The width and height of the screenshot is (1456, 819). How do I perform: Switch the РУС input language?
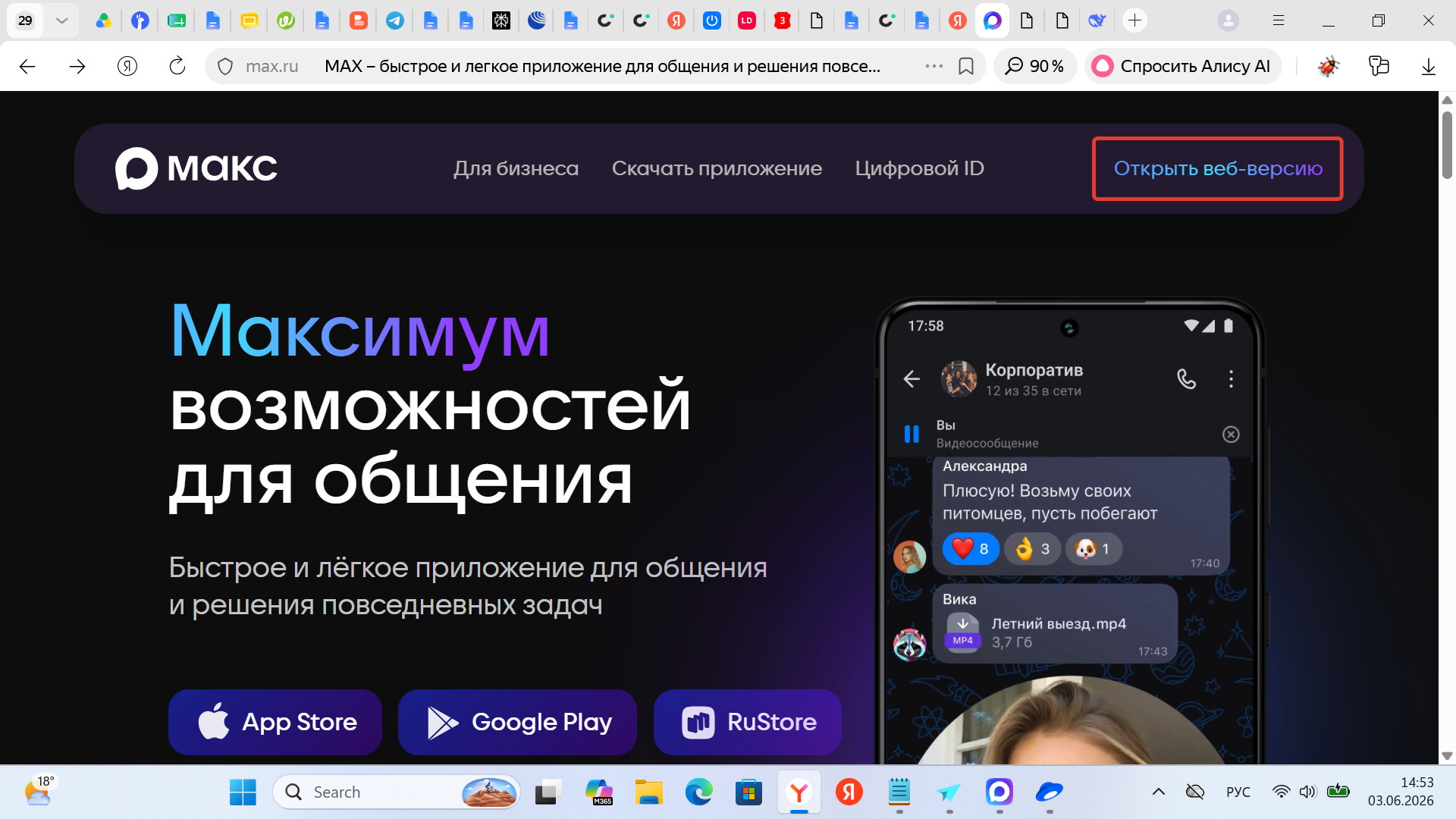[x=1238, y=792]
